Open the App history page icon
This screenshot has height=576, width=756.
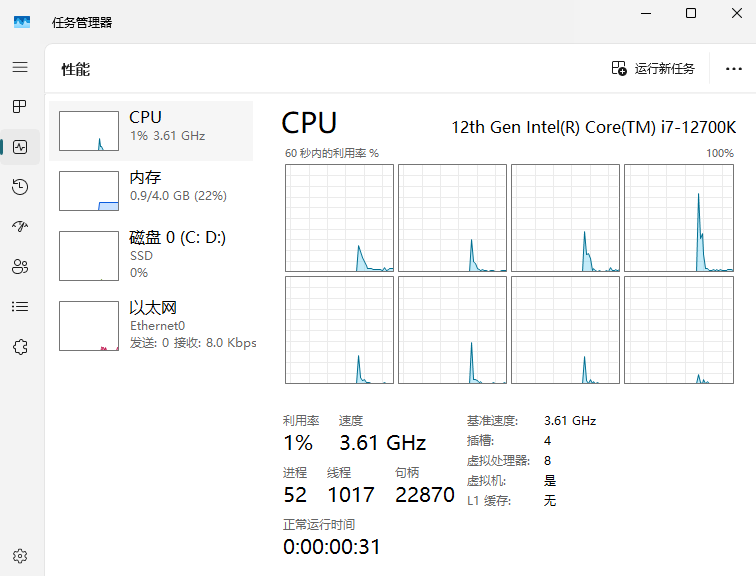coord(20,187)
